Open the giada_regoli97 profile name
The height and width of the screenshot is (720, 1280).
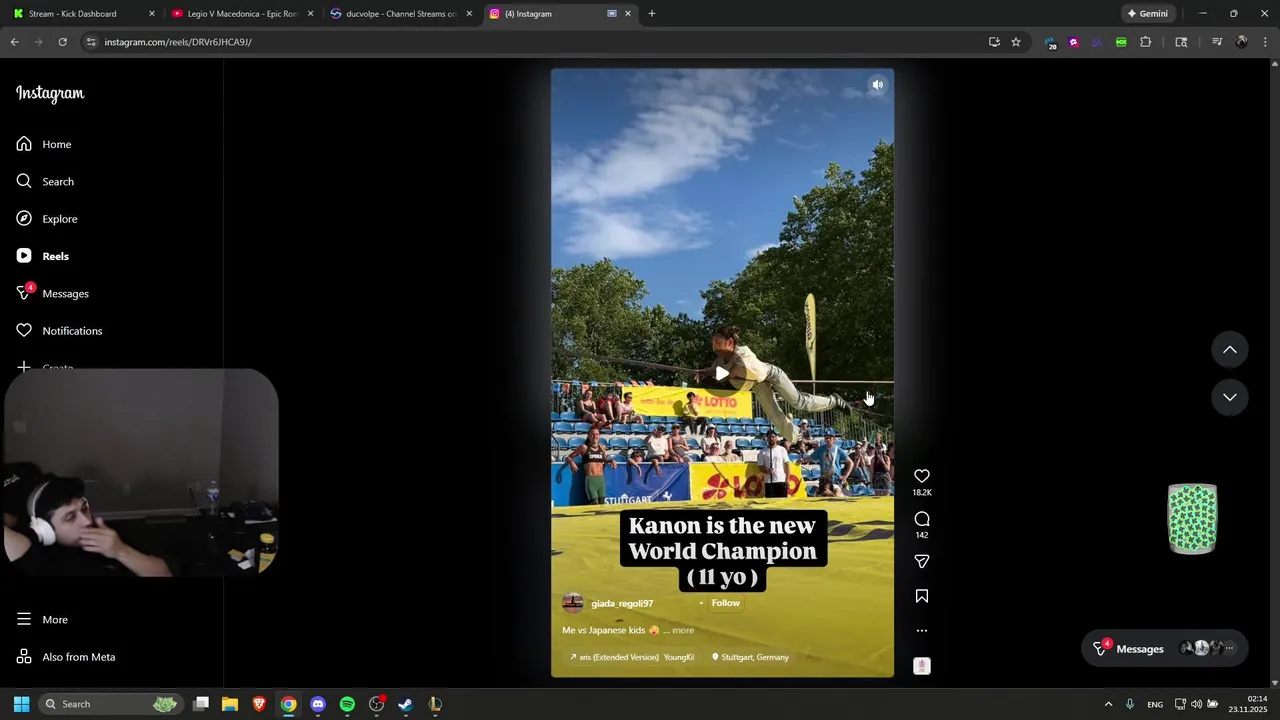[622, 604]
